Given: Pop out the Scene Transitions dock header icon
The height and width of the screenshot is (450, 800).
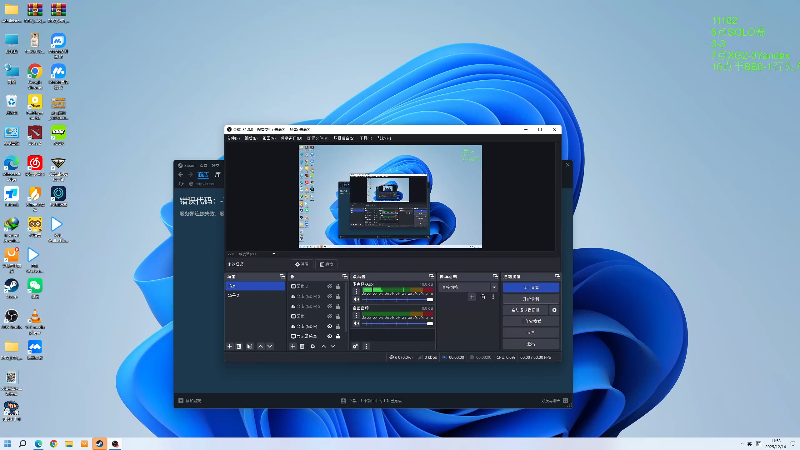Looking at the screenshot, I should [495, 276].
